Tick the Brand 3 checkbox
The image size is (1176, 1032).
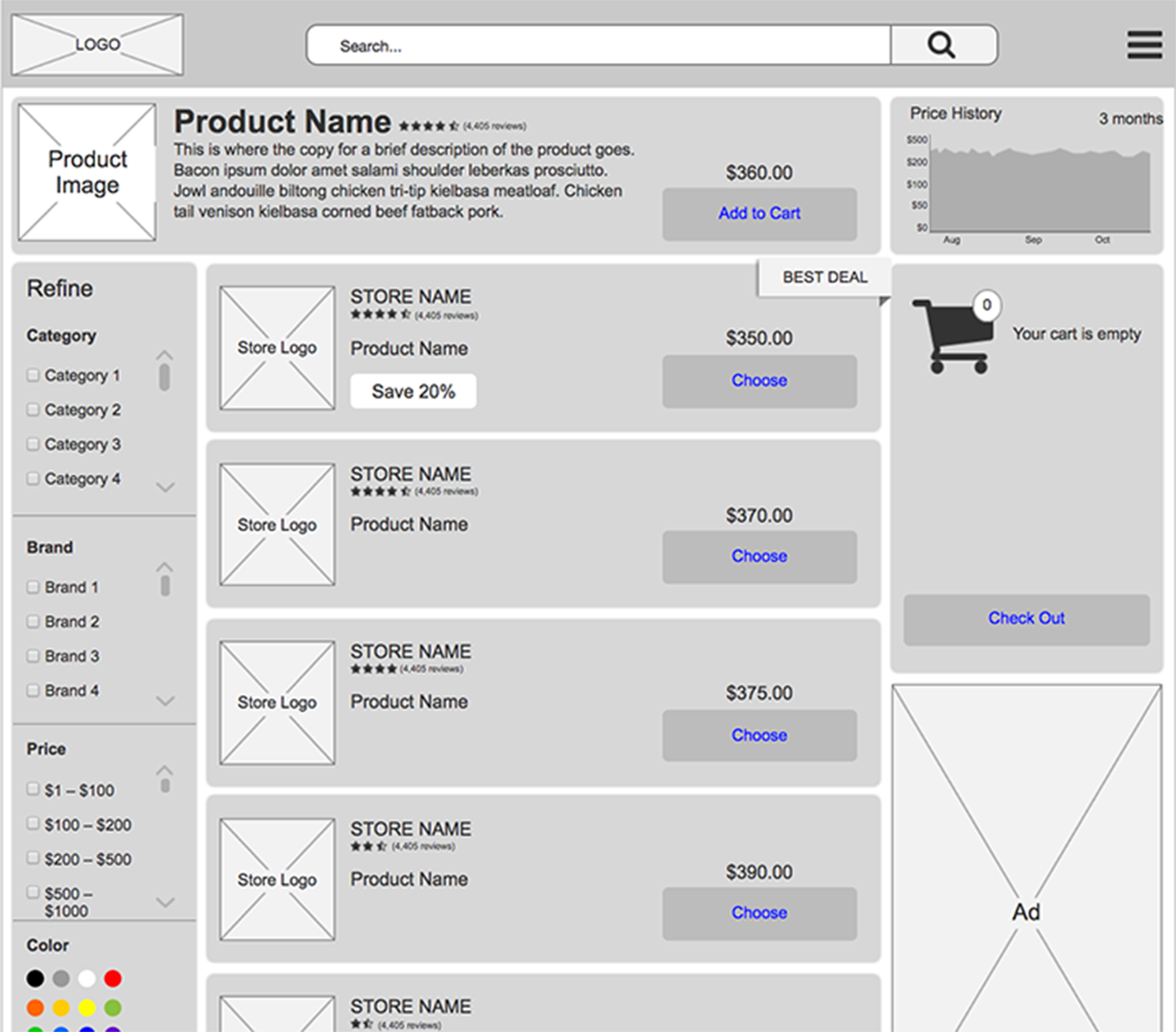click(x=33, y=656)
